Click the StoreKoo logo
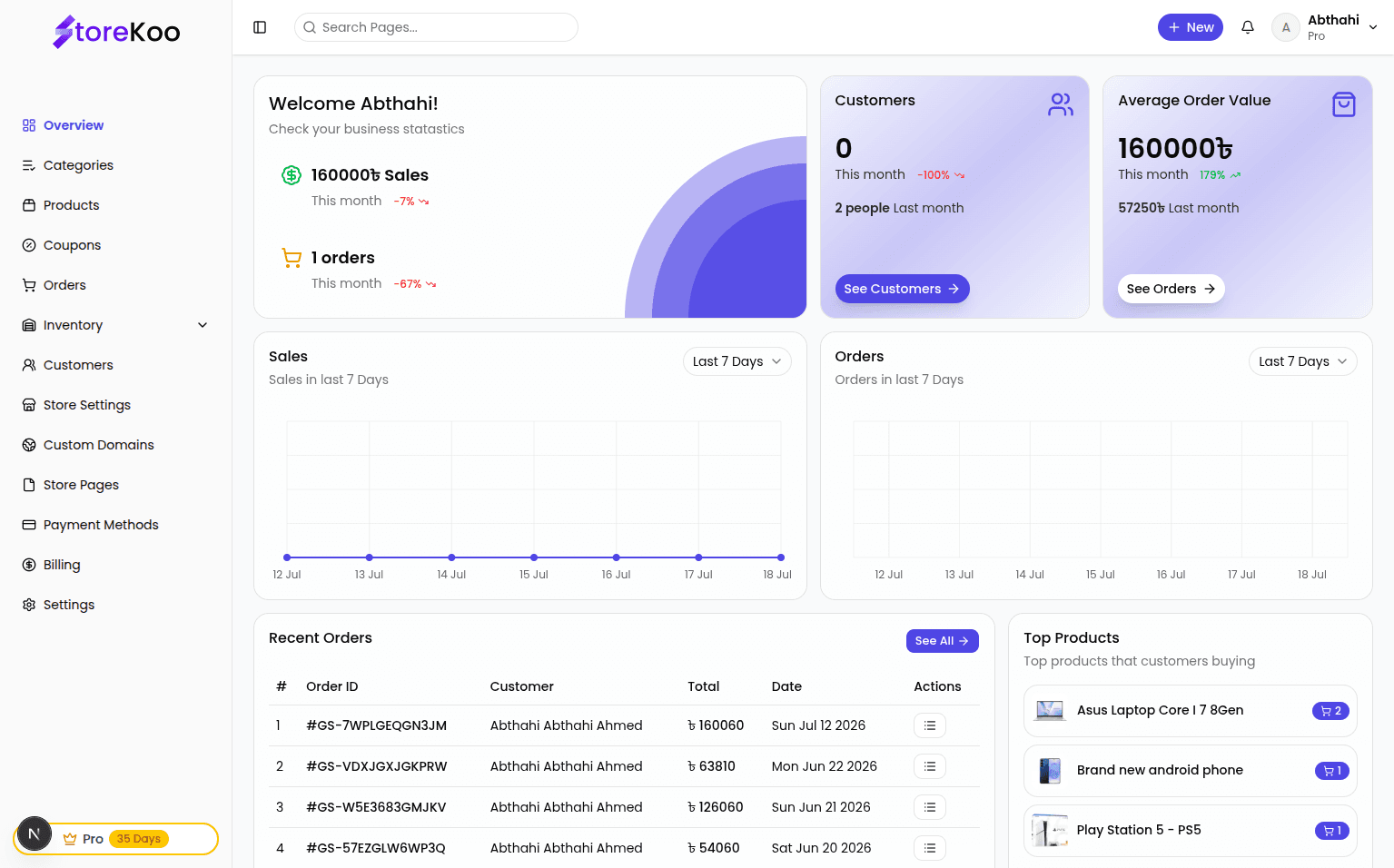 click(116, 32)
